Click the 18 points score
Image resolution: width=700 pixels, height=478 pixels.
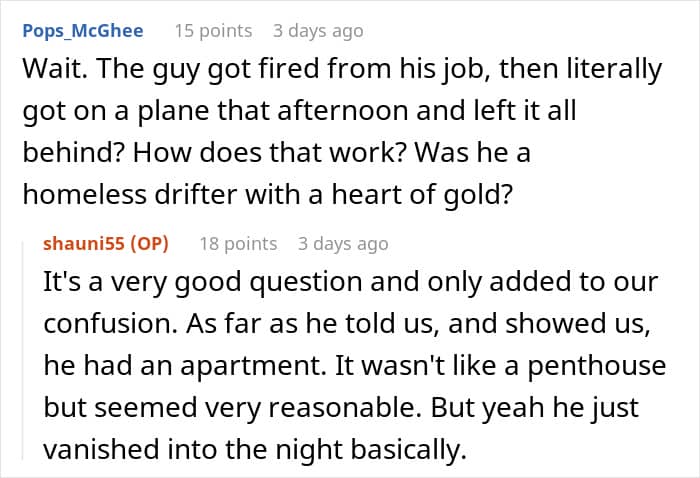pos(238,243)
